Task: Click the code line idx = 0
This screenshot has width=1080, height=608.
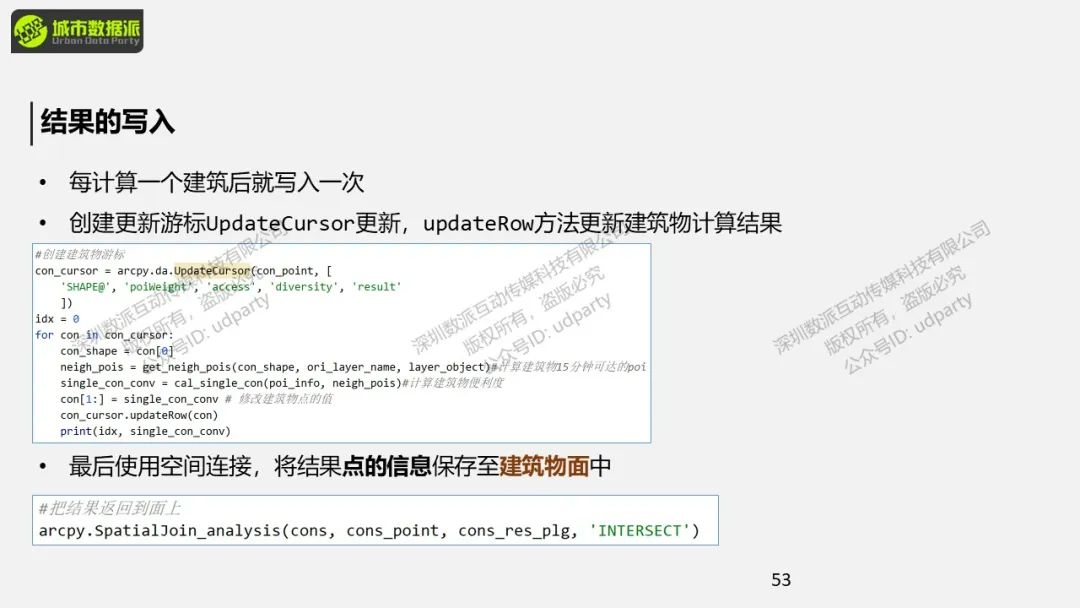Action: tap(57, 319)
